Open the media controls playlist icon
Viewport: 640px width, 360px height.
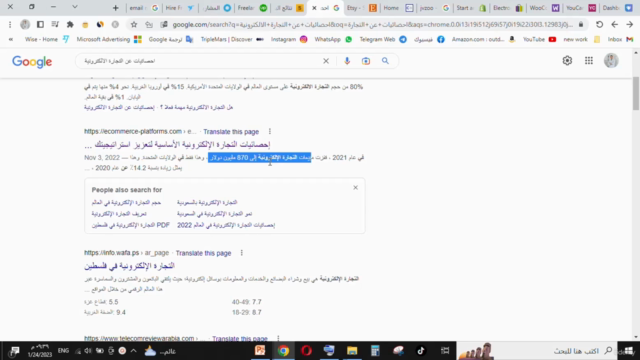tap(55, 24)
